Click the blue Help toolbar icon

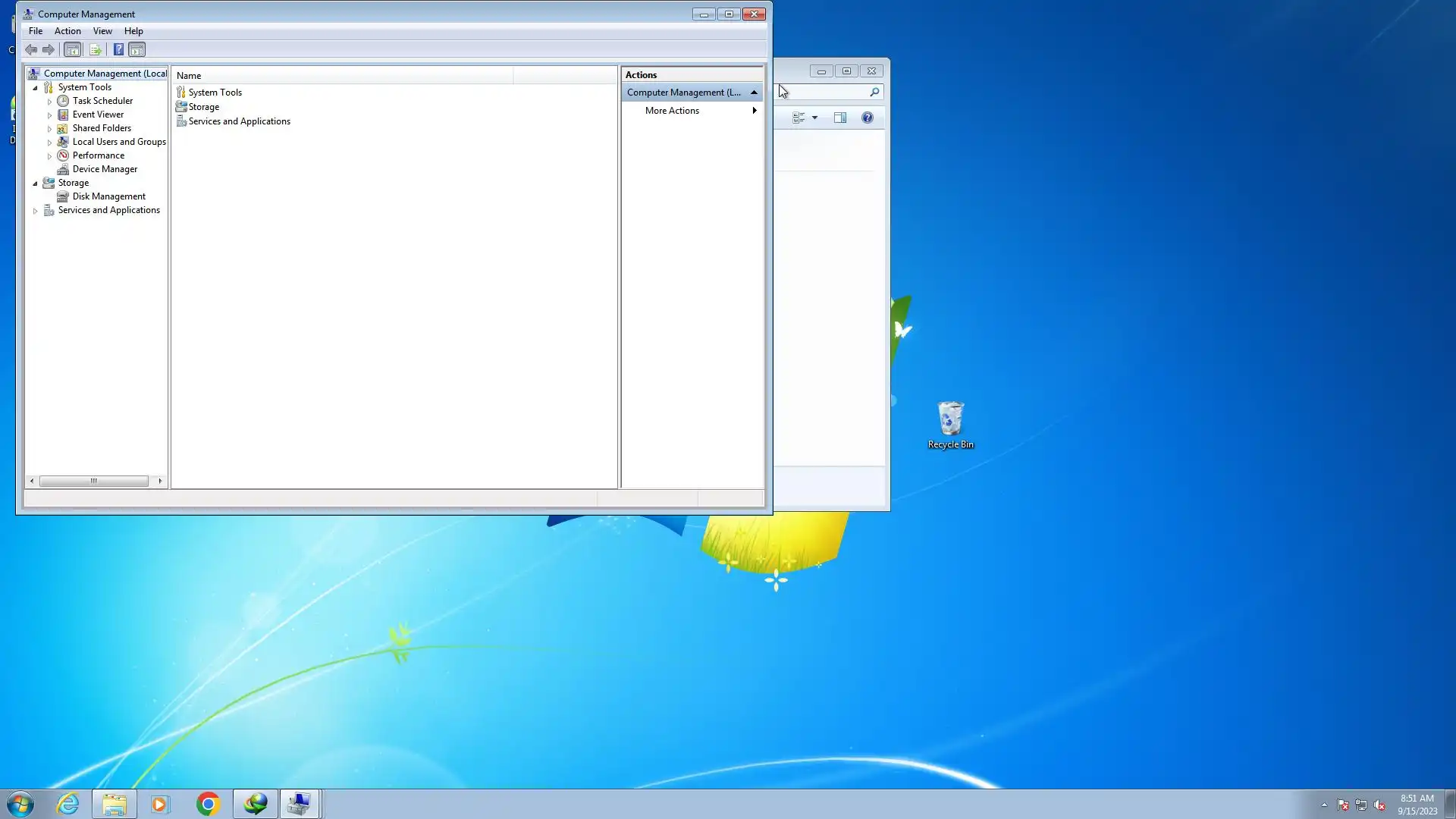118,50
